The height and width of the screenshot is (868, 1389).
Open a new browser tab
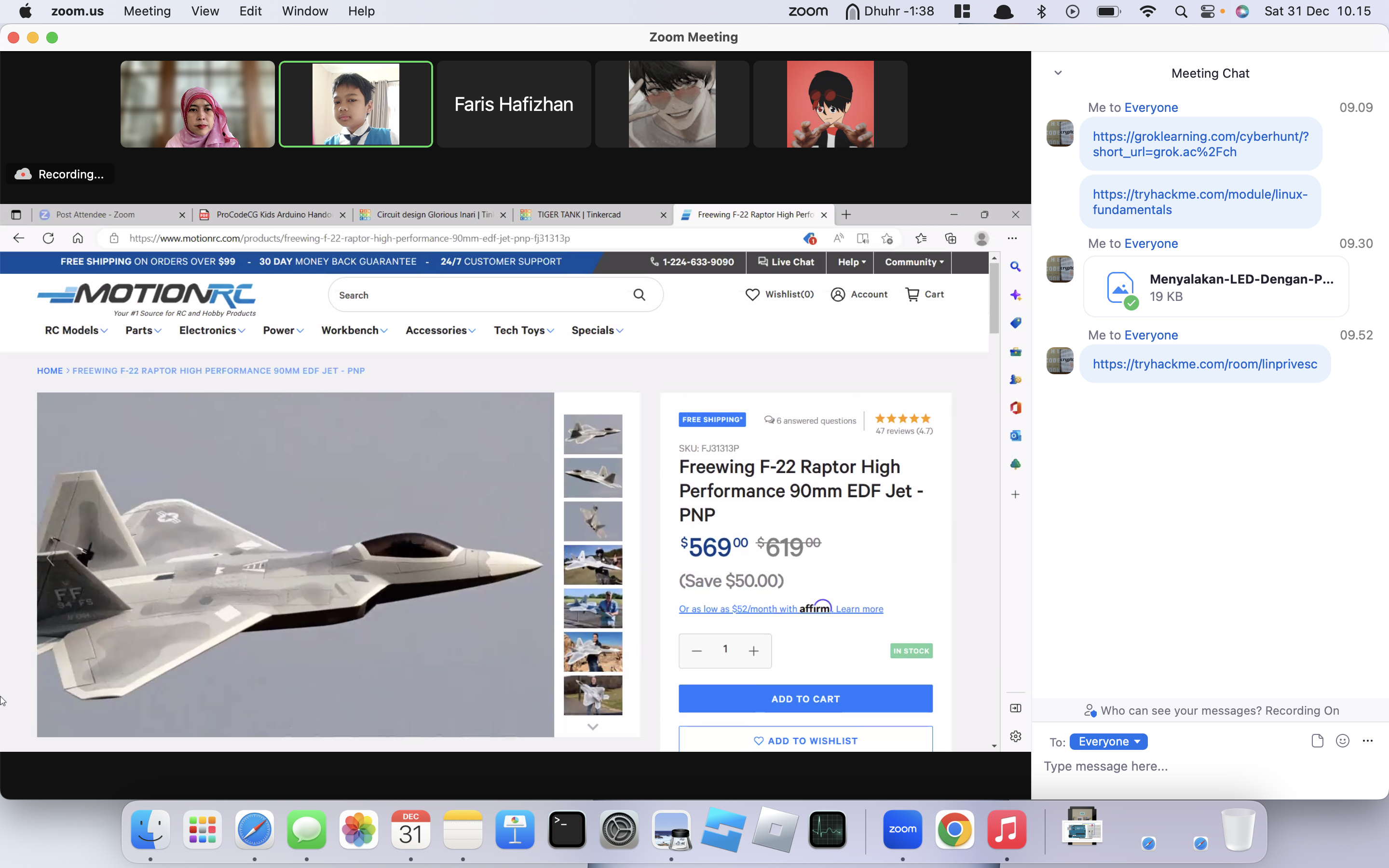[x=846, y=215]
